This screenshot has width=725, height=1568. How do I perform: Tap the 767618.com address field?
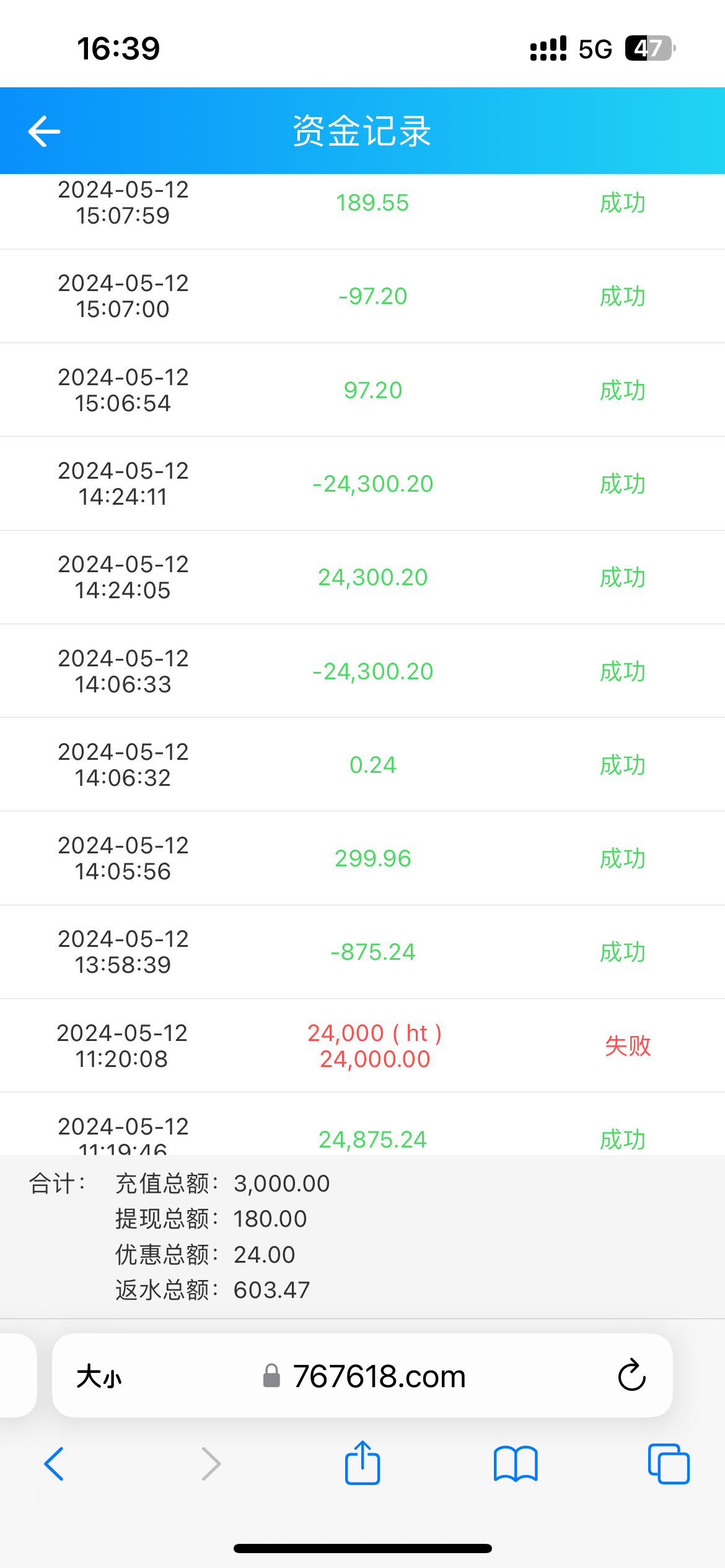click(x=379, y=1377)
